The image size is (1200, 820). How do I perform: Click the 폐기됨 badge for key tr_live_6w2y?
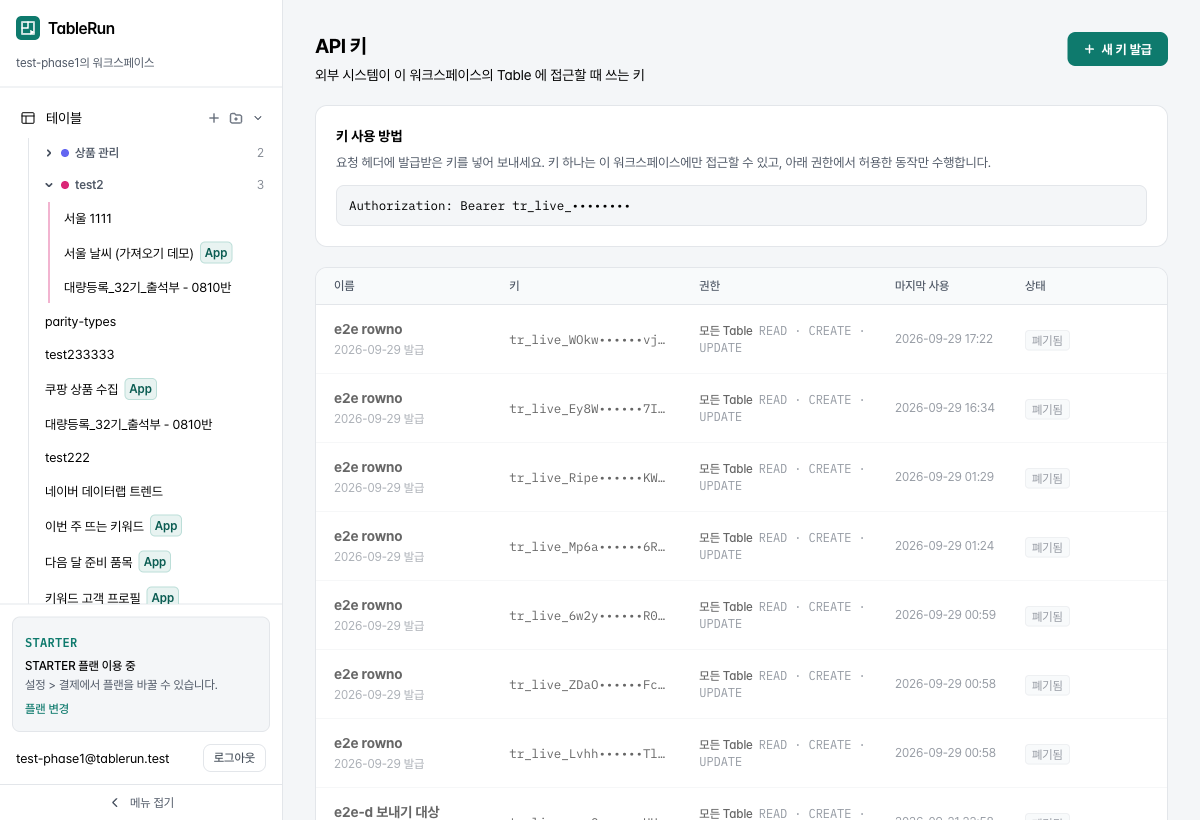tap(1047, 616)
